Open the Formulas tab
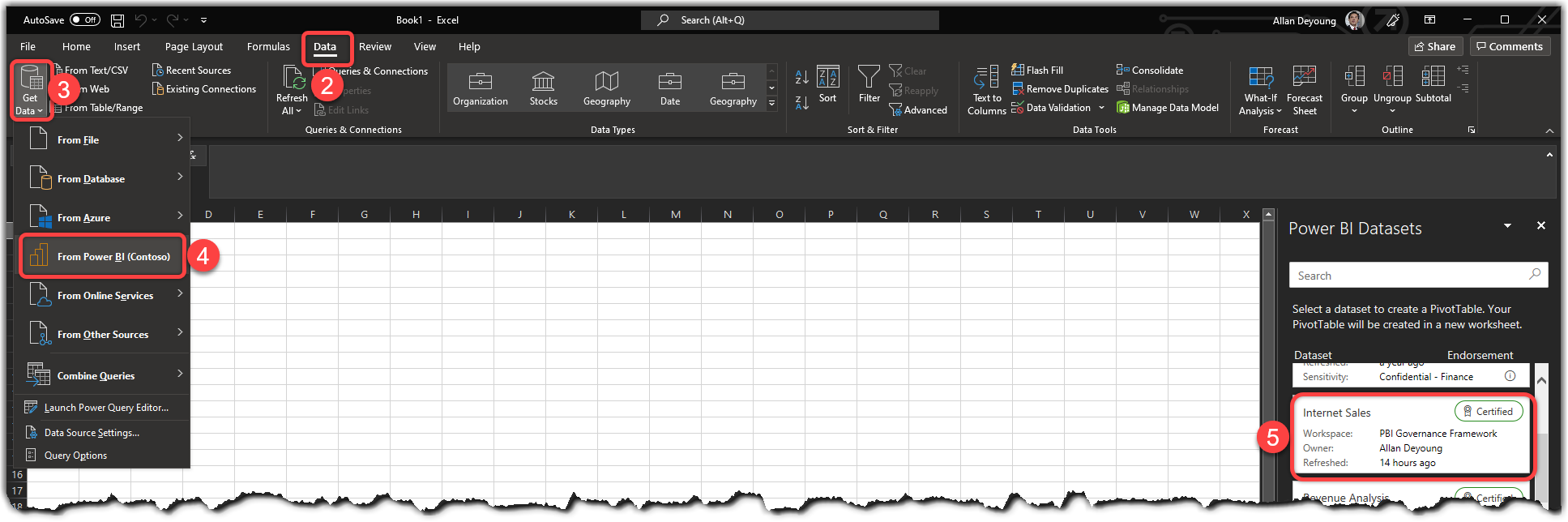Viewport: 1568px width, 522px height. tap(268, 46)
